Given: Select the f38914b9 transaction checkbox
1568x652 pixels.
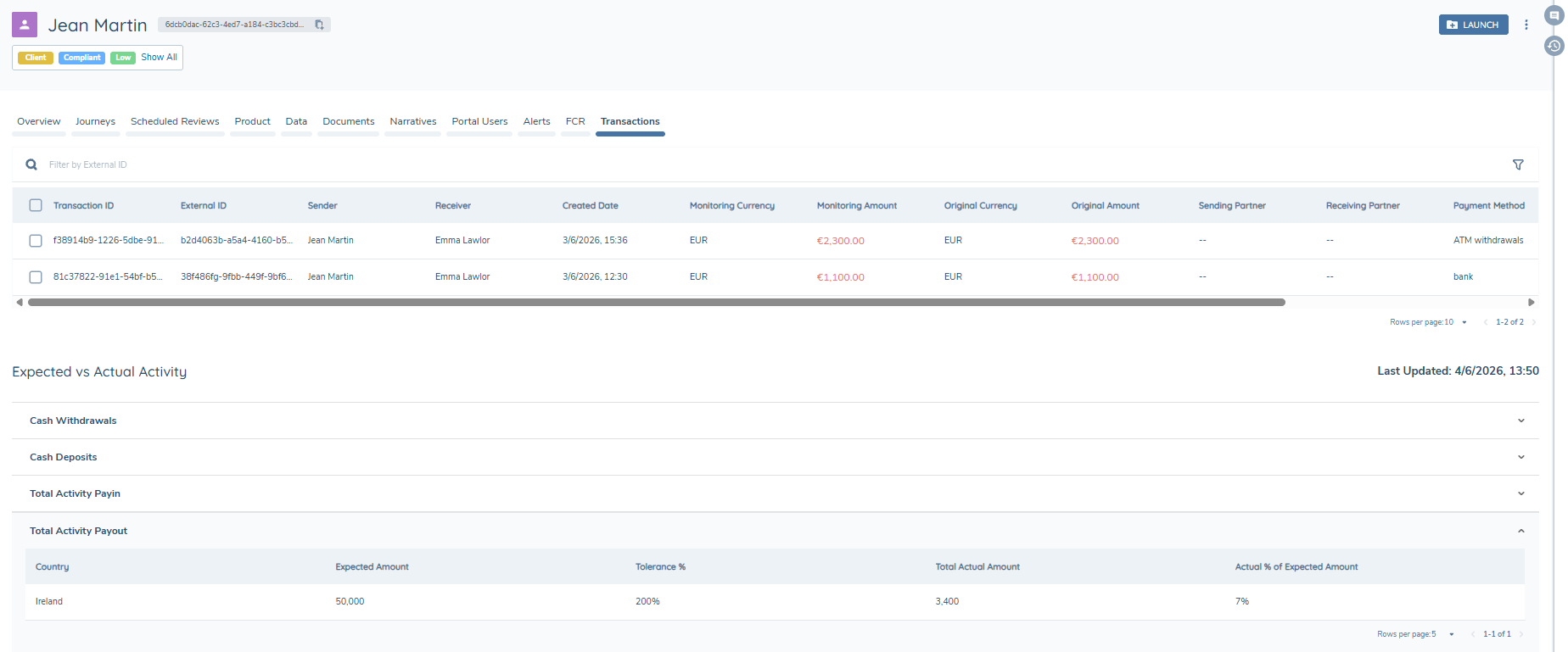Looking at the screenshot, I should [x=36, y=241].
